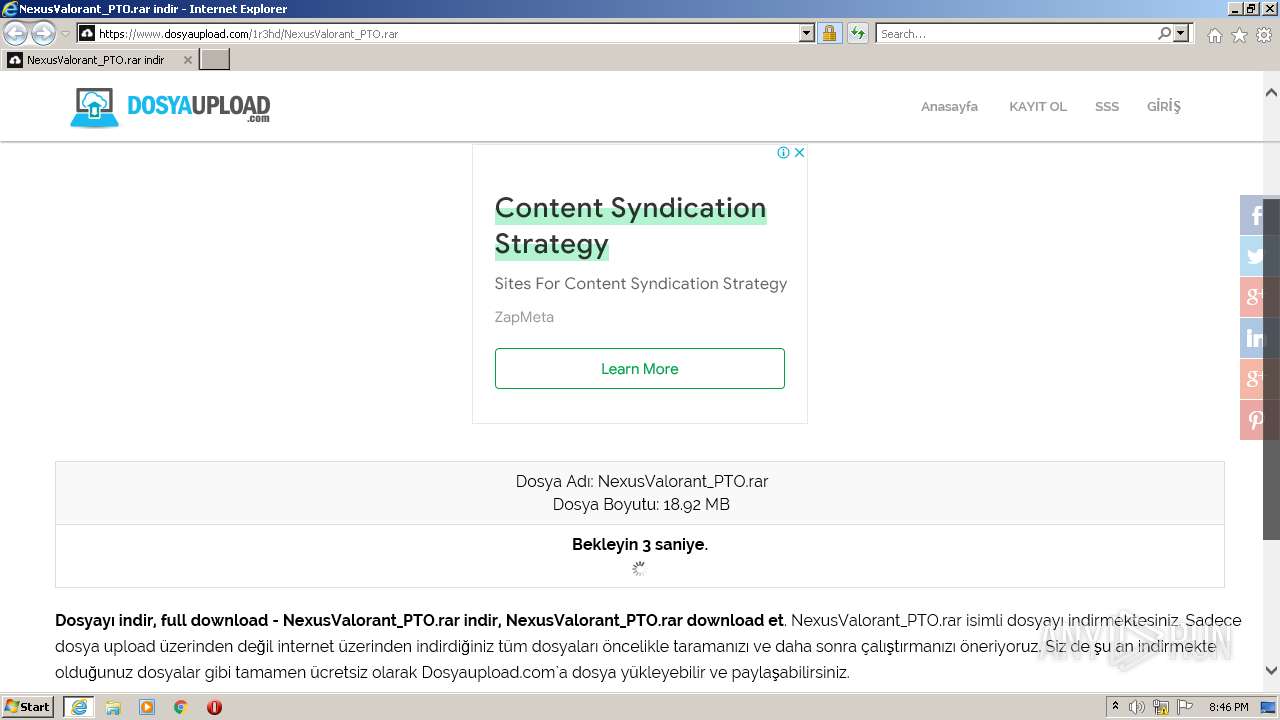Open the red Opera taskbar icon
This screenshot has height=720, width=1280.
coord(214,707)
